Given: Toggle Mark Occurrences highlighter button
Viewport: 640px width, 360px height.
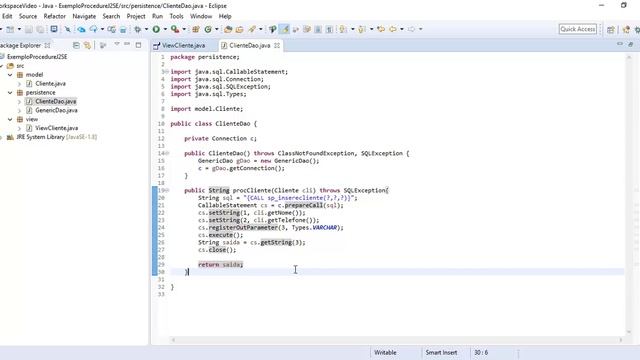Looking at the screenshot, I should (284, 29).
